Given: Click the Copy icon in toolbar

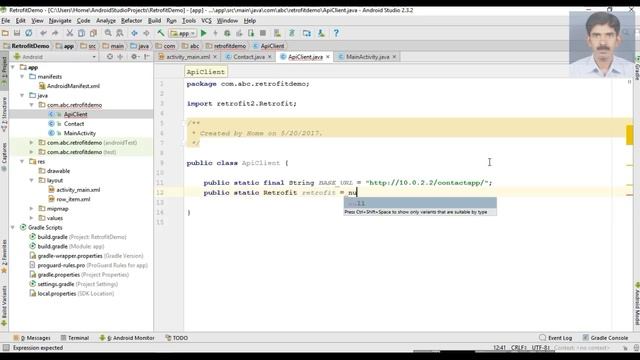Looking at the screenshot, I should tap(82, 33).
